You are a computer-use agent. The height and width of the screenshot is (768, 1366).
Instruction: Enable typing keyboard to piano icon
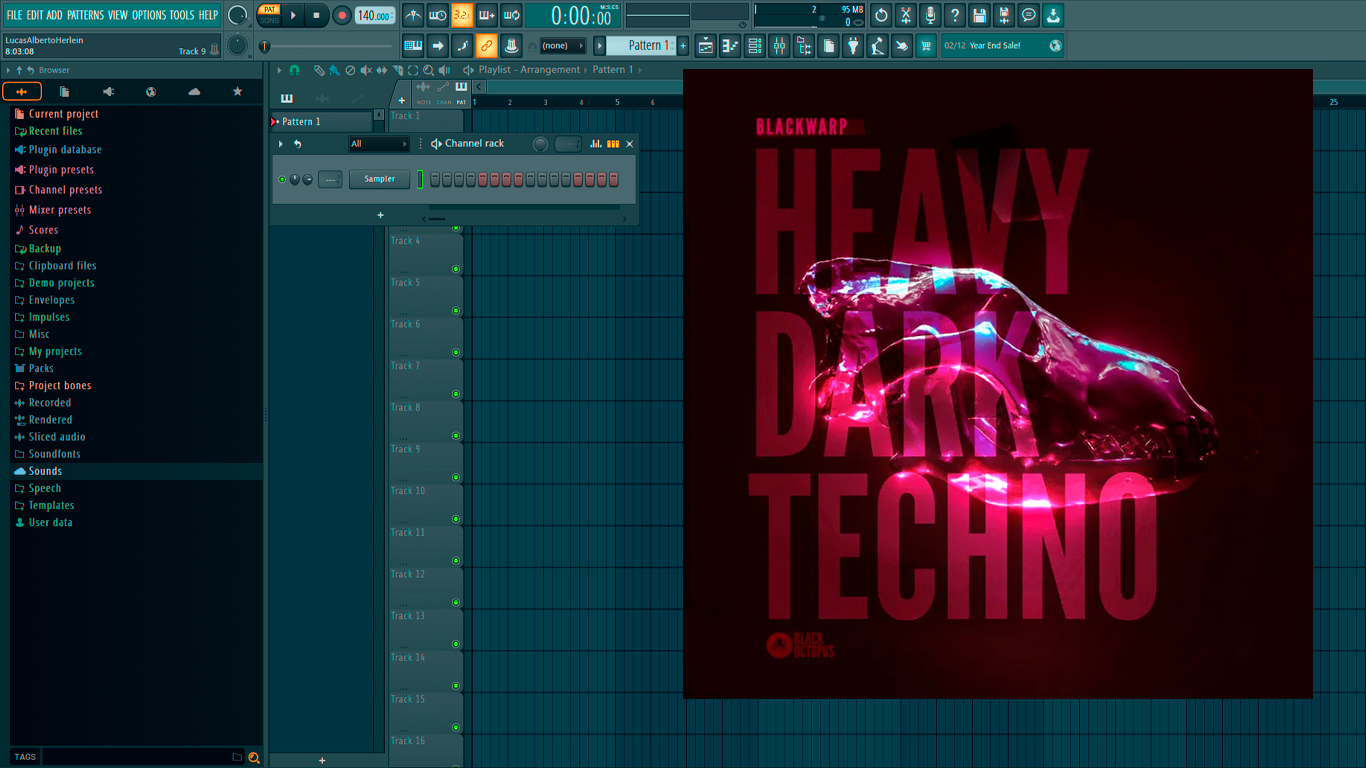413,46
